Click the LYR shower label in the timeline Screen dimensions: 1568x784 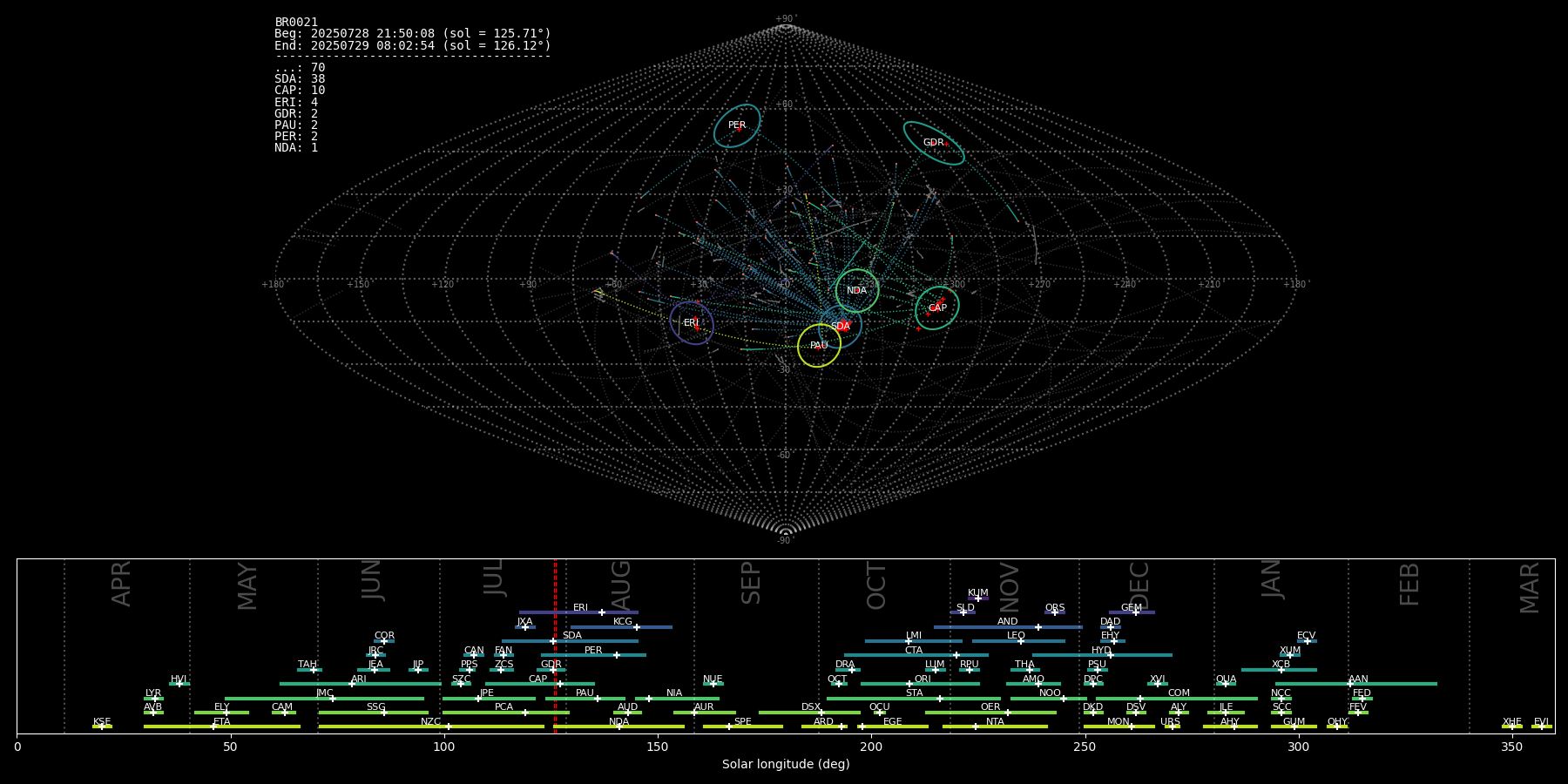click(x=153, y=693)
